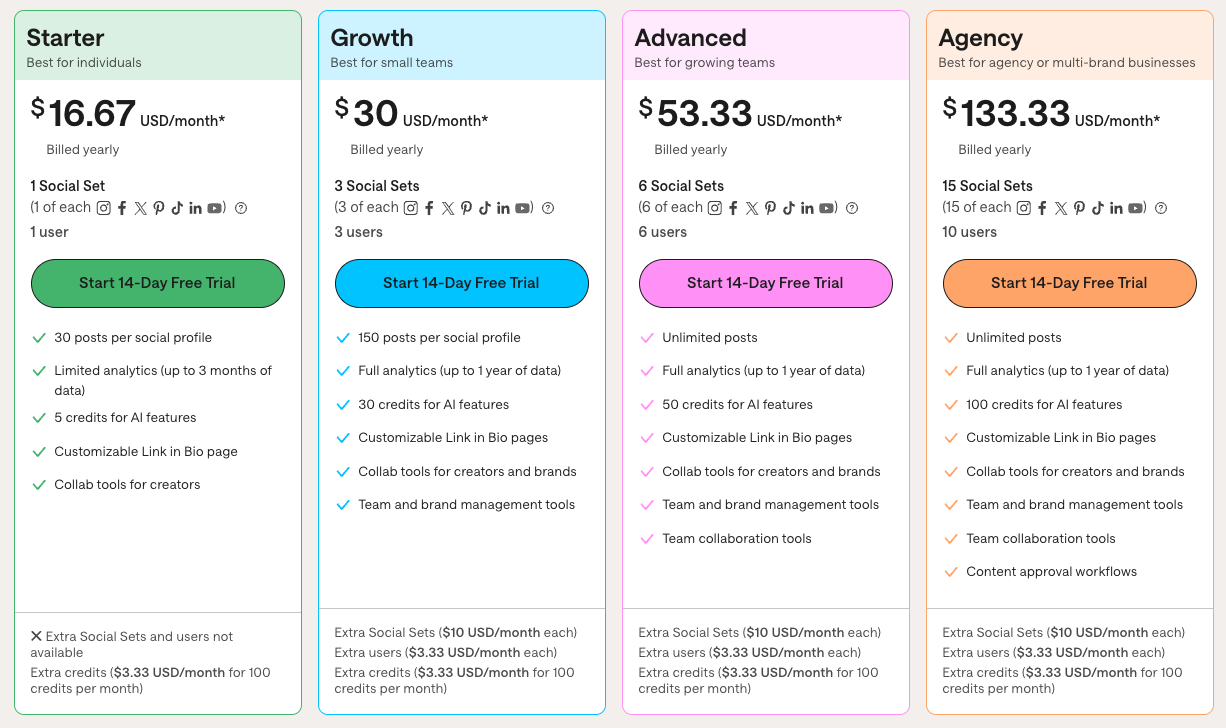
Task: Click the X icon by unavailable extras
Action: [36, 636]
